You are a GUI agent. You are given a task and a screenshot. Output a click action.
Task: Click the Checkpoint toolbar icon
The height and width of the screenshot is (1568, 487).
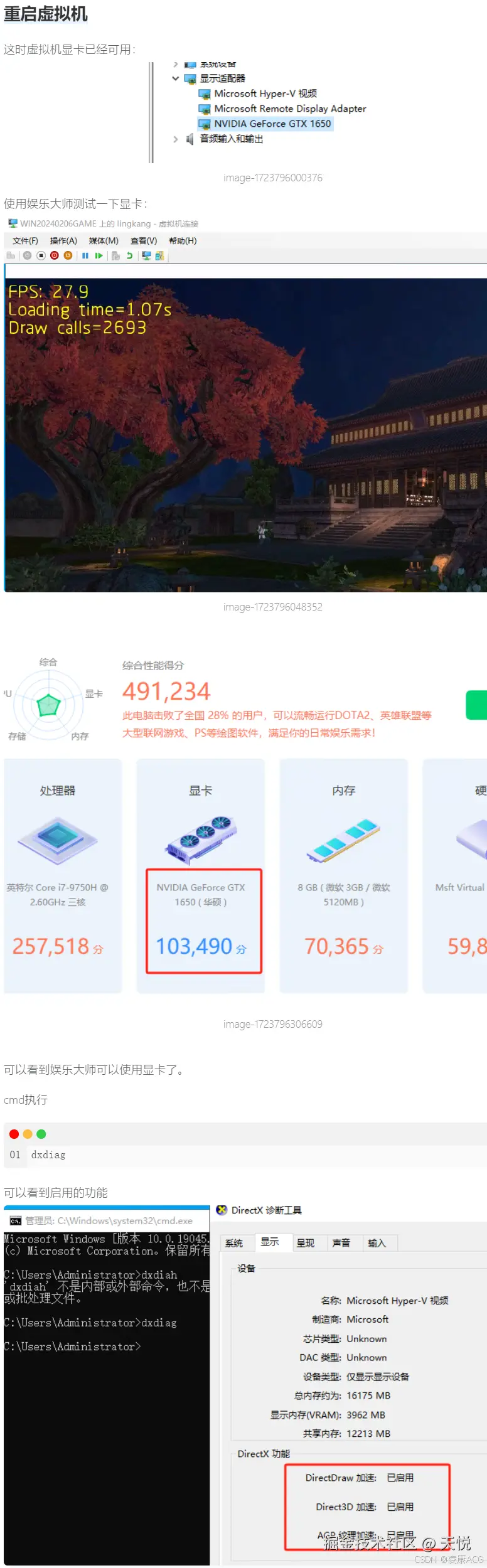pos(115,255)
